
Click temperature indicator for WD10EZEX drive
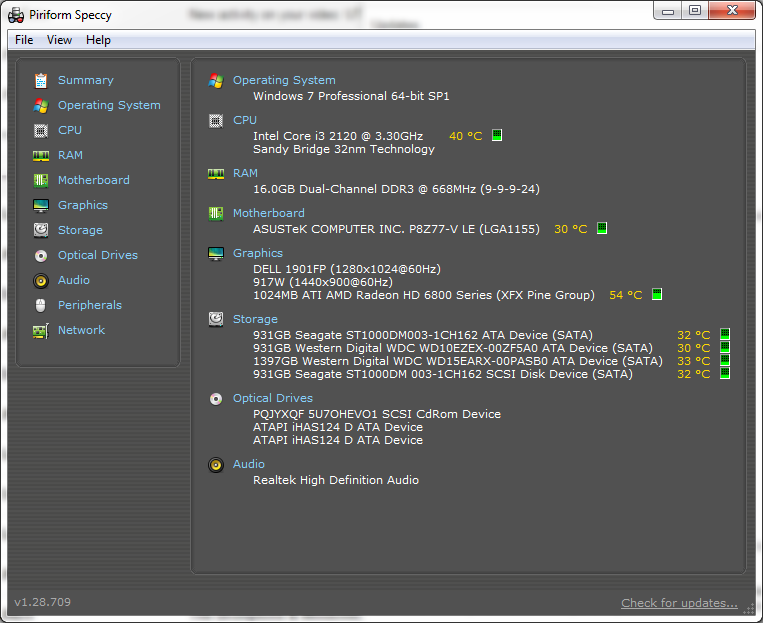[x=725, y=347]
